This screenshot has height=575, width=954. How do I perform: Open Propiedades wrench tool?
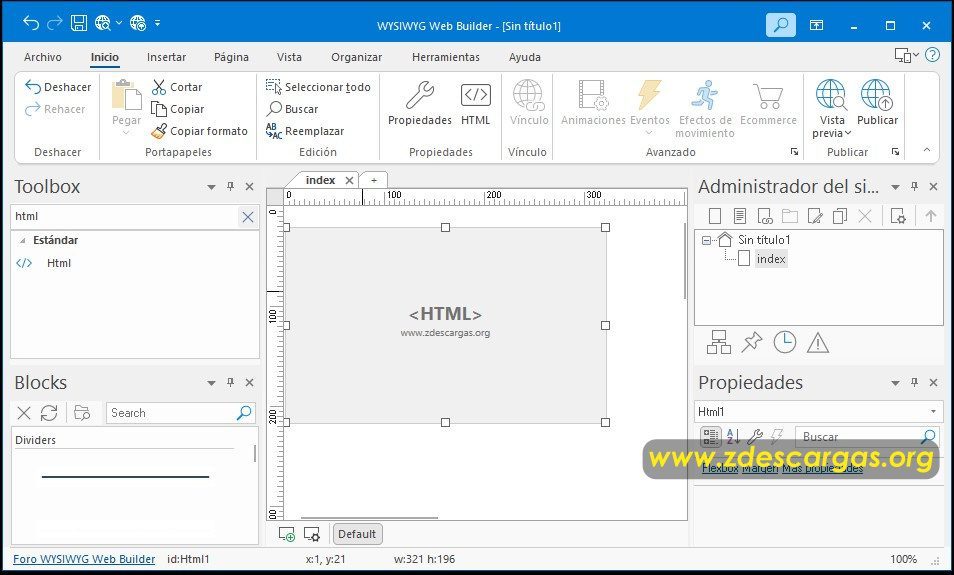(x=420, y=103)
